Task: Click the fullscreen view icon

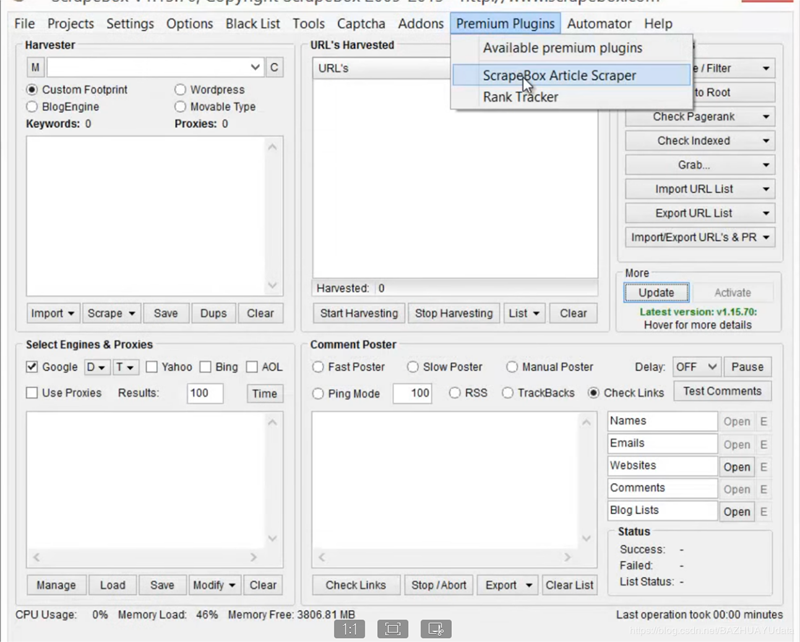Action: pos(393,629)
